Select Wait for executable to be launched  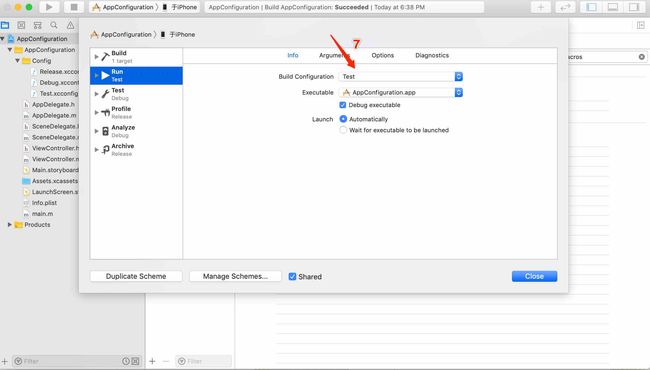(x=343, y=130)
